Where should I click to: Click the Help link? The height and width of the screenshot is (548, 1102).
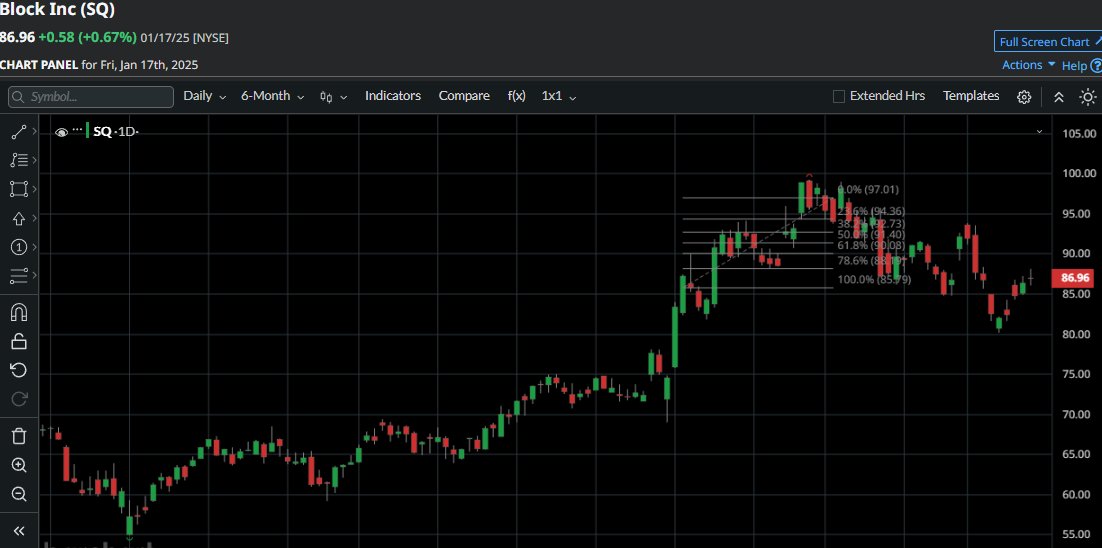[x=1074, y=65]
